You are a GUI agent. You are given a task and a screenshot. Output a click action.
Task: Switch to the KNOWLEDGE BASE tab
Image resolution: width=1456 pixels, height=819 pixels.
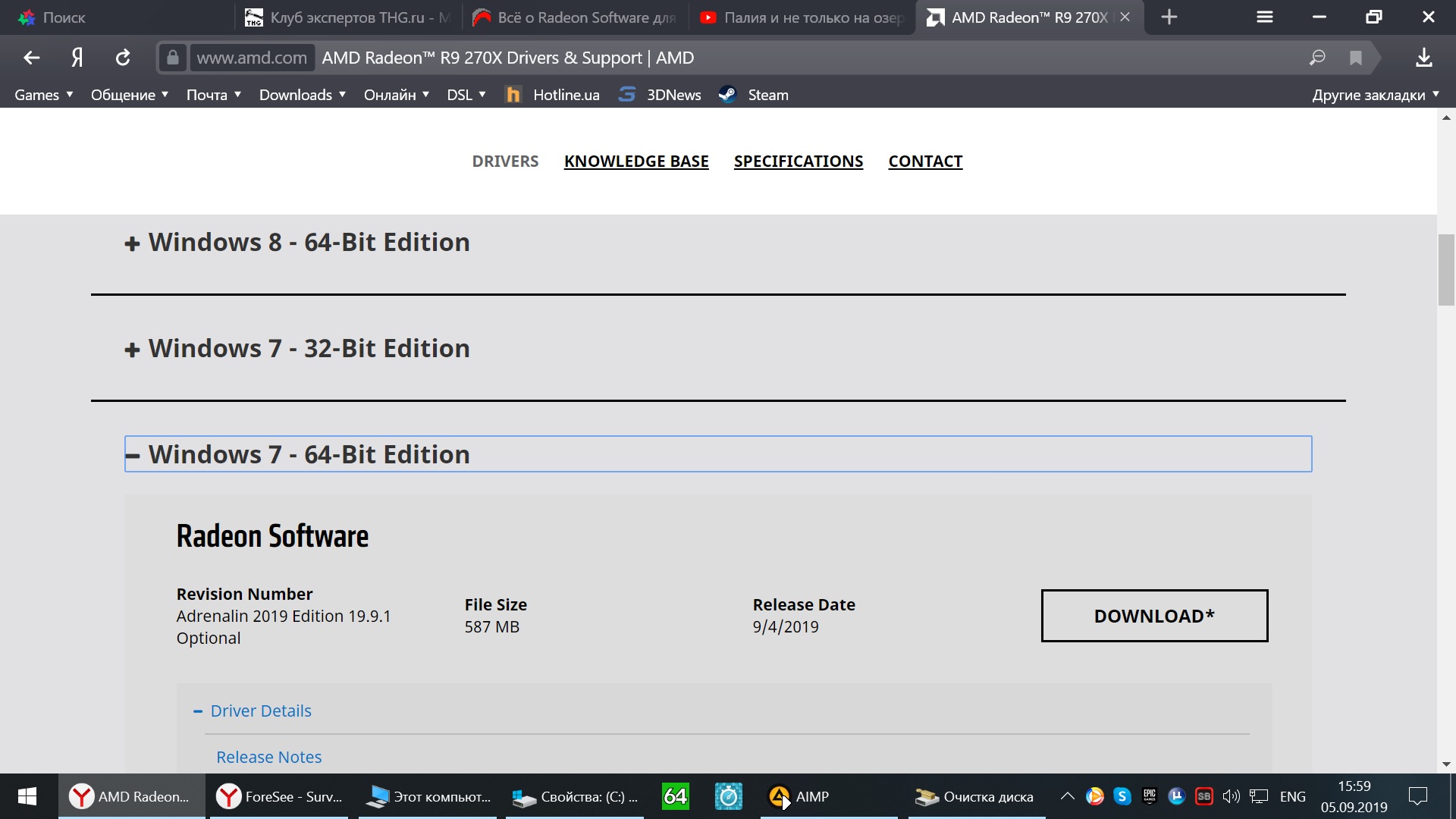[x=635, y=162]
